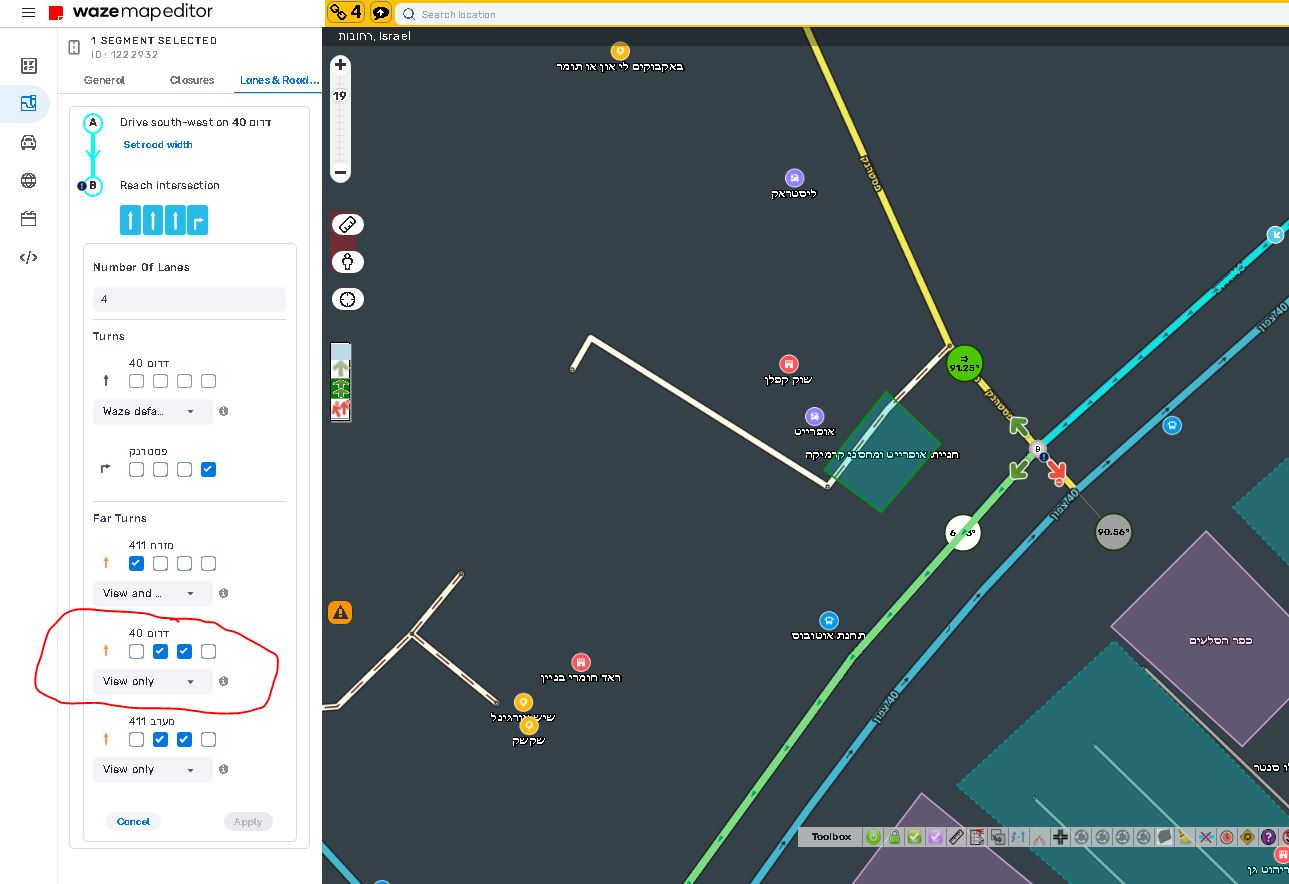Viewport: 1289px width, 884px height.
Task: Uncheck second lane box for 411 מערב
Action: point(160,739)
